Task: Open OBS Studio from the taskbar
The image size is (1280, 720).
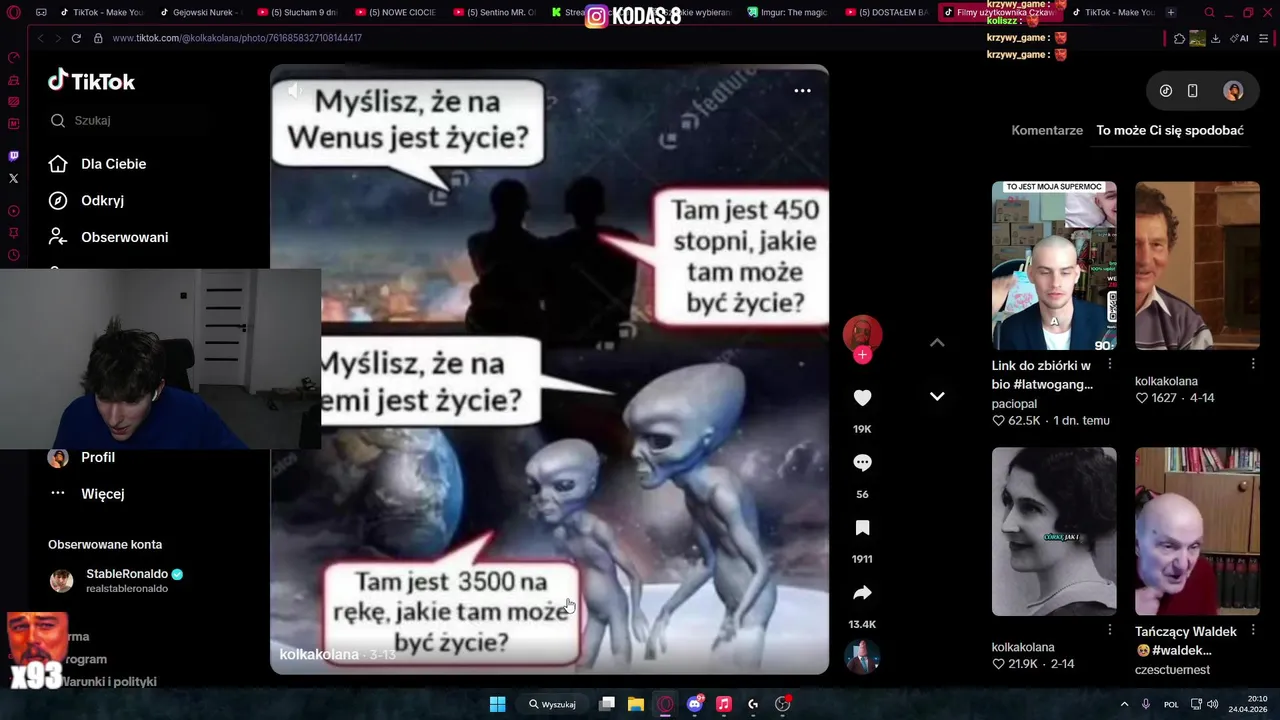Action: pyautogui.click(x=783, y=704)
